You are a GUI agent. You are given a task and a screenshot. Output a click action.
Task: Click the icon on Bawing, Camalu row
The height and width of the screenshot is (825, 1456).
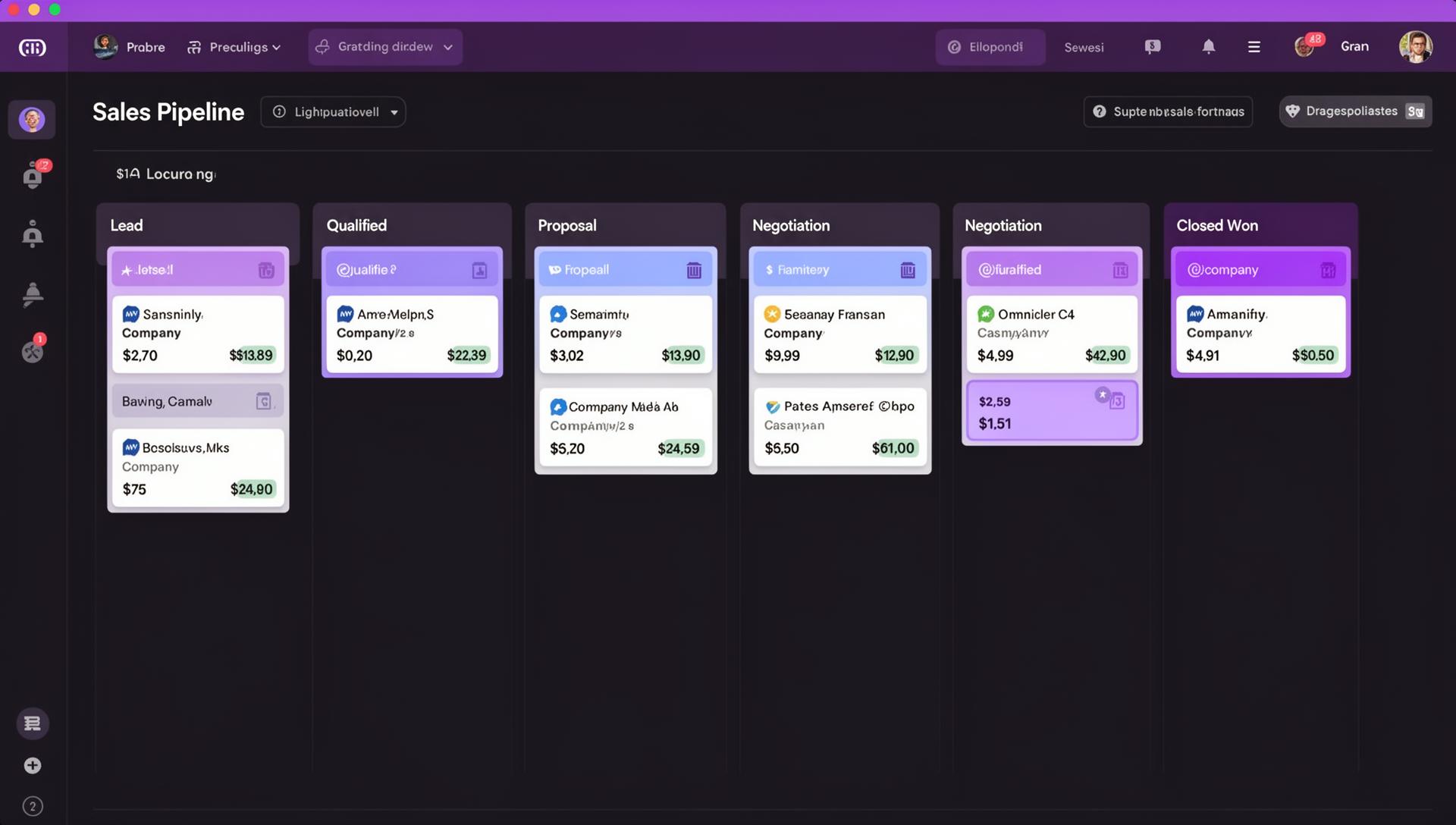[x=263, y=401]
